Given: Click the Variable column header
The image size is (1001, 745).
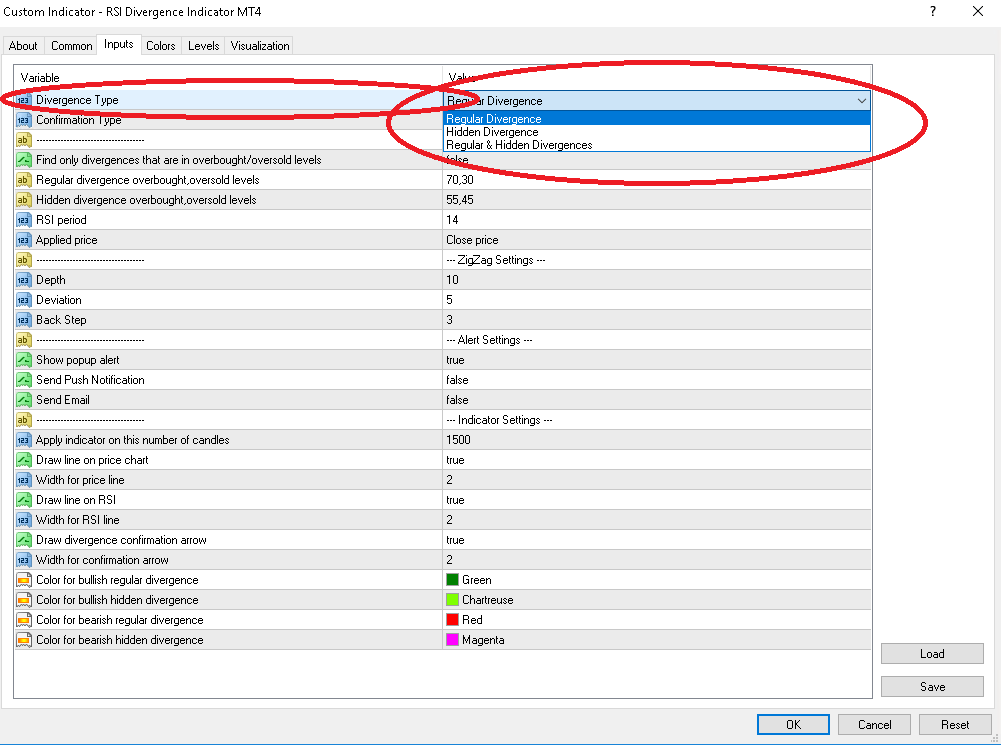Looking at the screenshot, I should tap(229, 78).
